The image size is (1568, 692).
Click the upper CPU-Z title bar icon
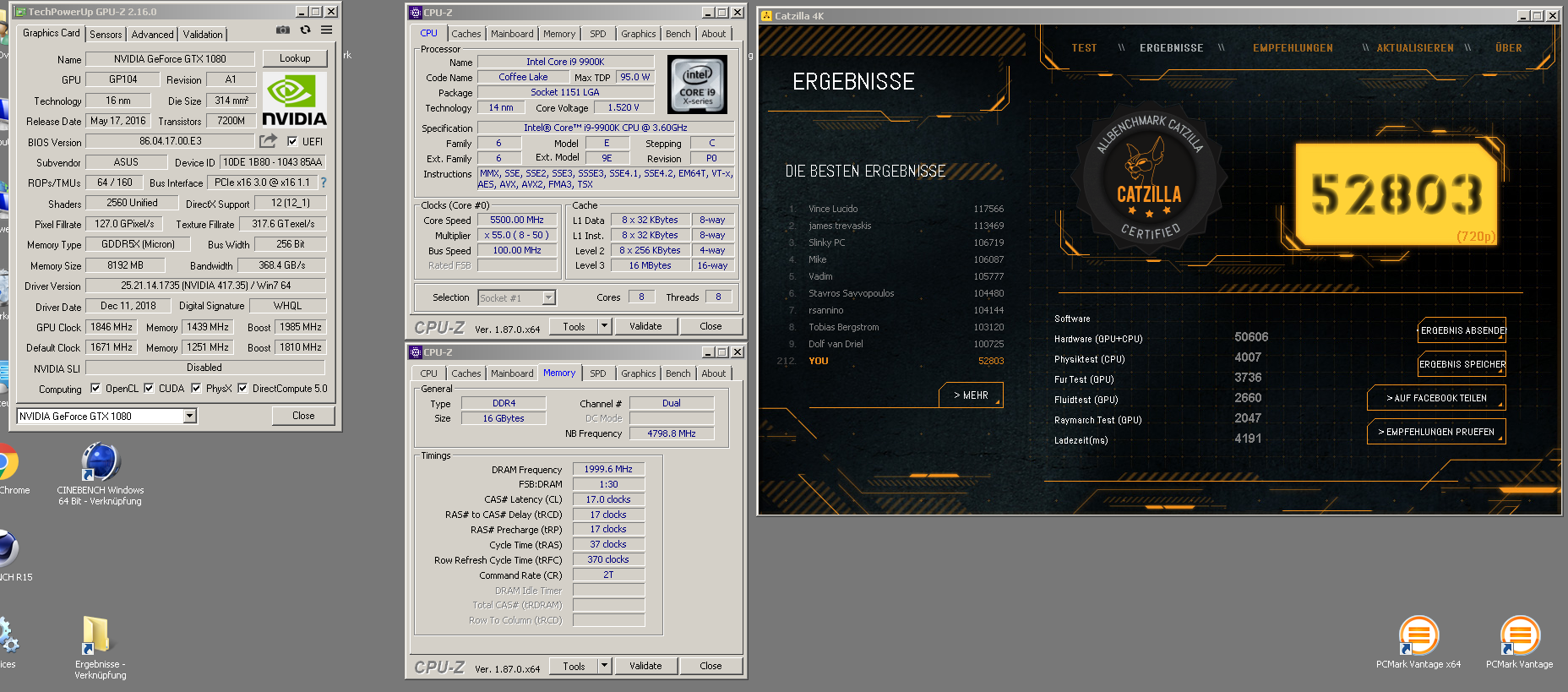[x=416, y=13]
